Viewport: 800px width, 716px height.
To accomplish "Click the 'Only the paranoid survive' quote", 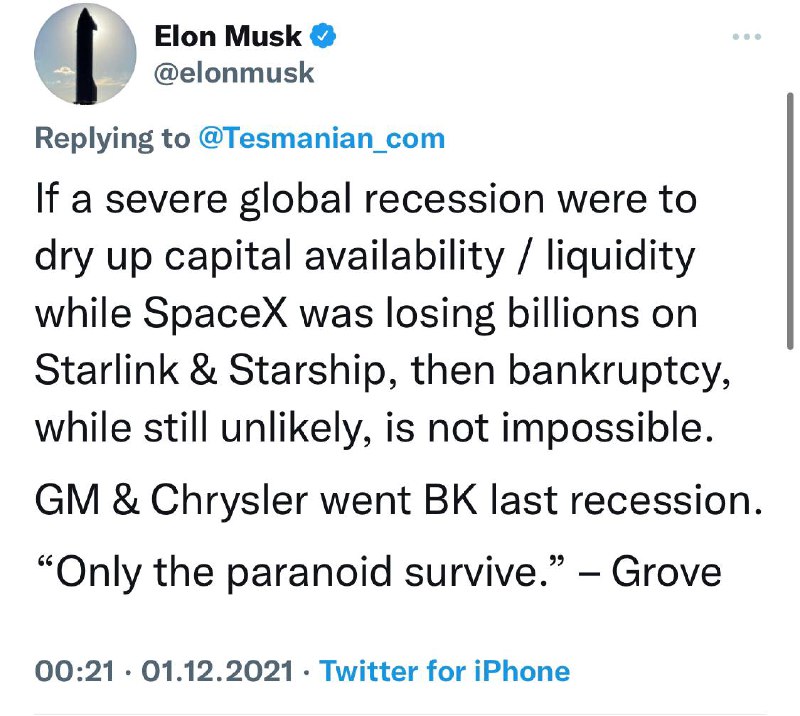I will coord(302,573).
